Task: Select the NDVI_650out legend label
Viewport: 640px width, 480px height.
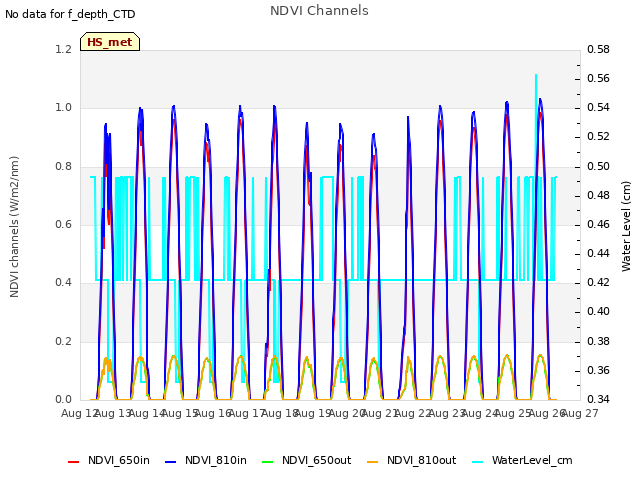Action: pos(316,460)
